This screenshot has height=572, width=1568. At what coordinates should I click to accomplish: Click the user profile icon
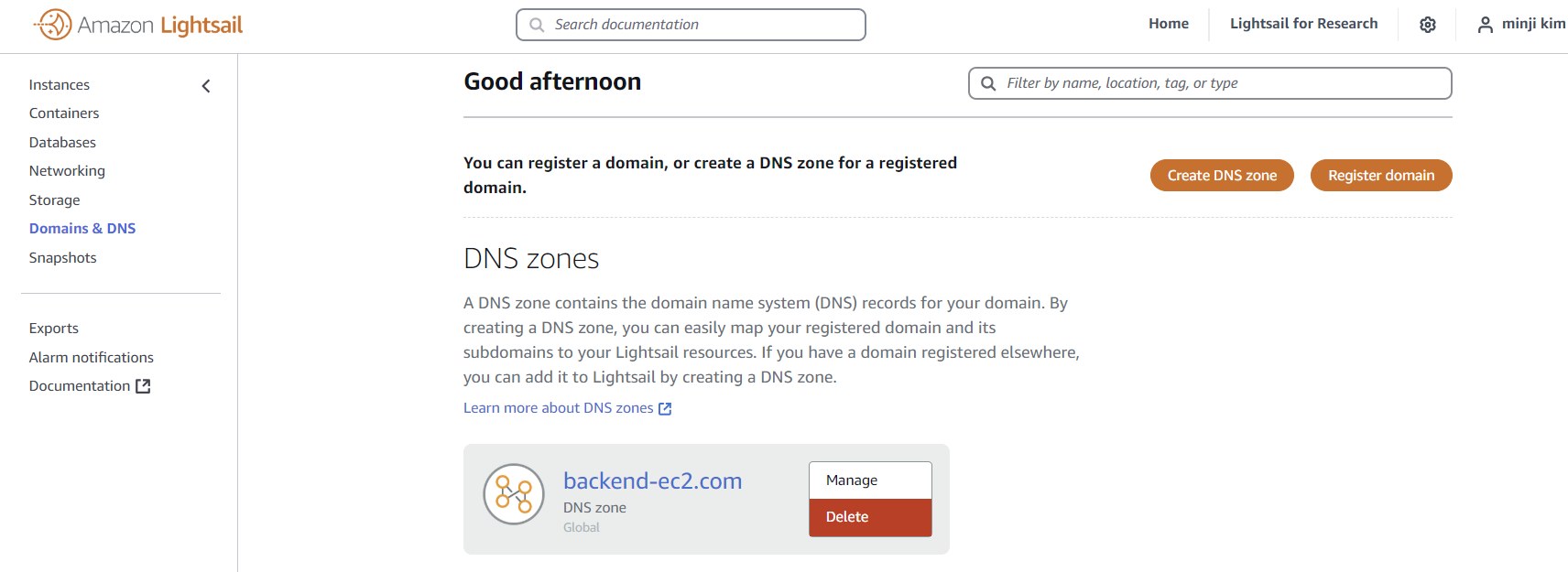[x=1485, y=25]
